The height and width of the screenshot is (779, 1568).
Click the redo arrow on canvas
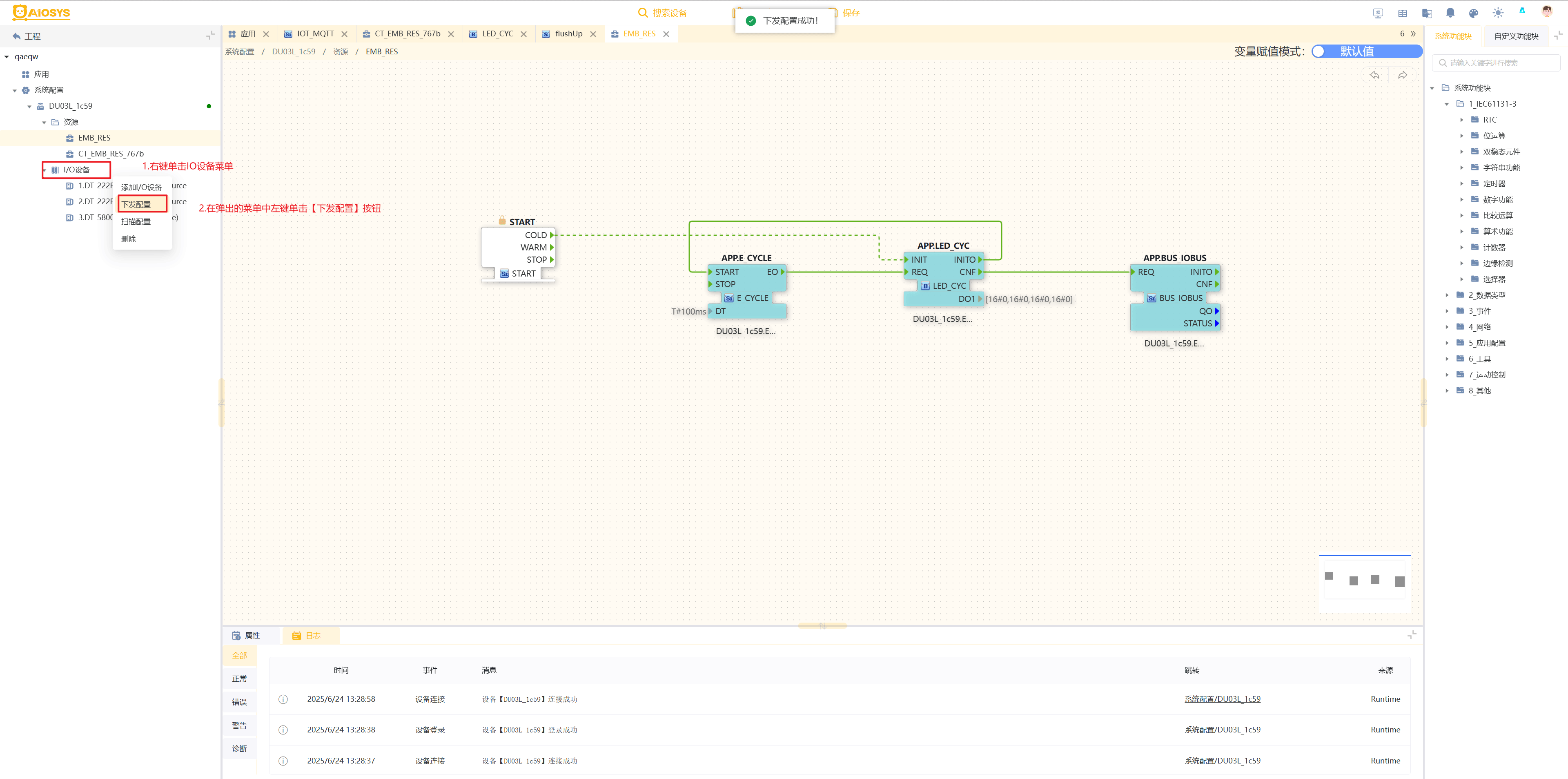pos(1403,75)
